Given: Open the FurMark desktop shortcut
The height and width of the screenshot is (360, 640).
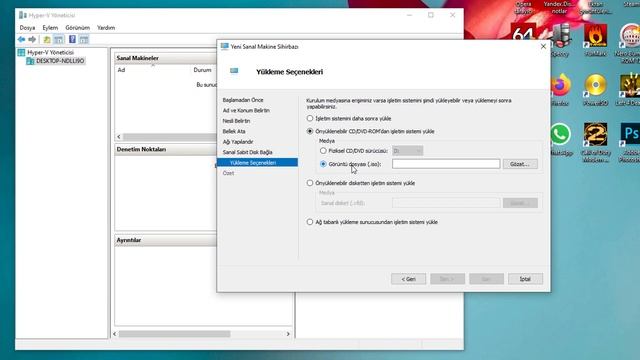Looking at the screenshot, I should (595, 40).
